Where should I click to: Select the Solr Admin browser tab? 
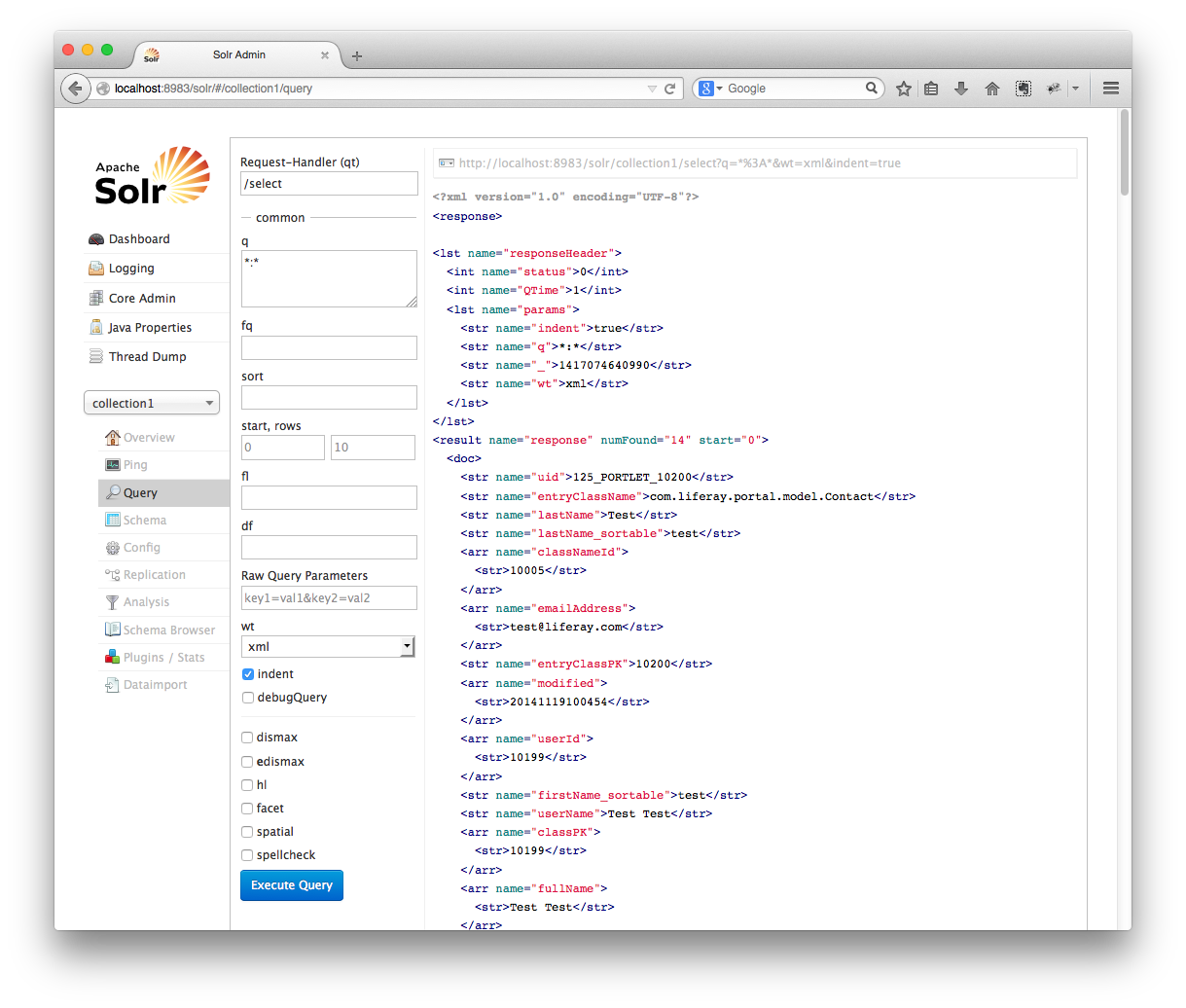coord(237,55)
